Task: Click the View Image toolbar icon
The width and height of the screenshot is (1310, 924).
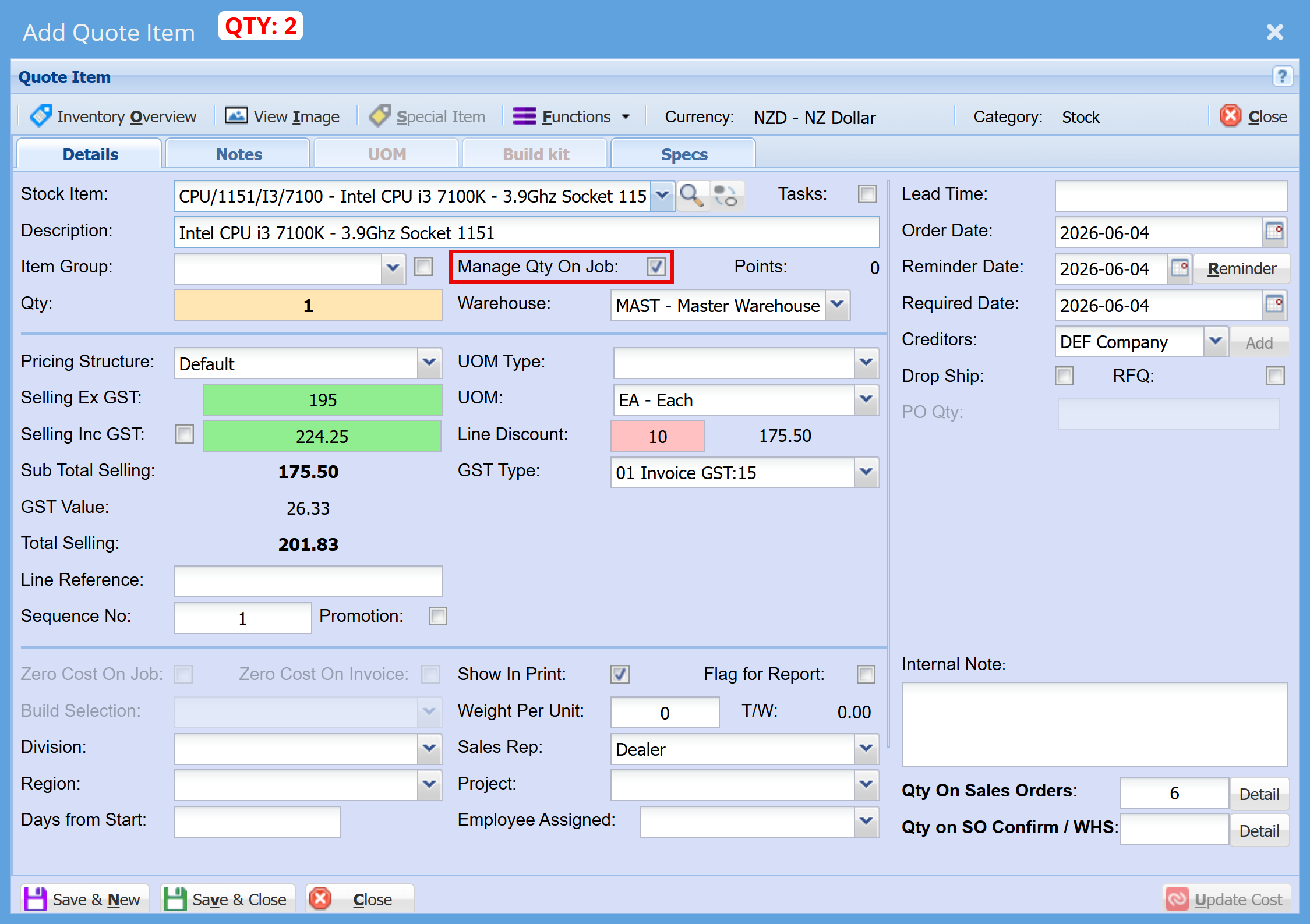Action: coord(236,116)
